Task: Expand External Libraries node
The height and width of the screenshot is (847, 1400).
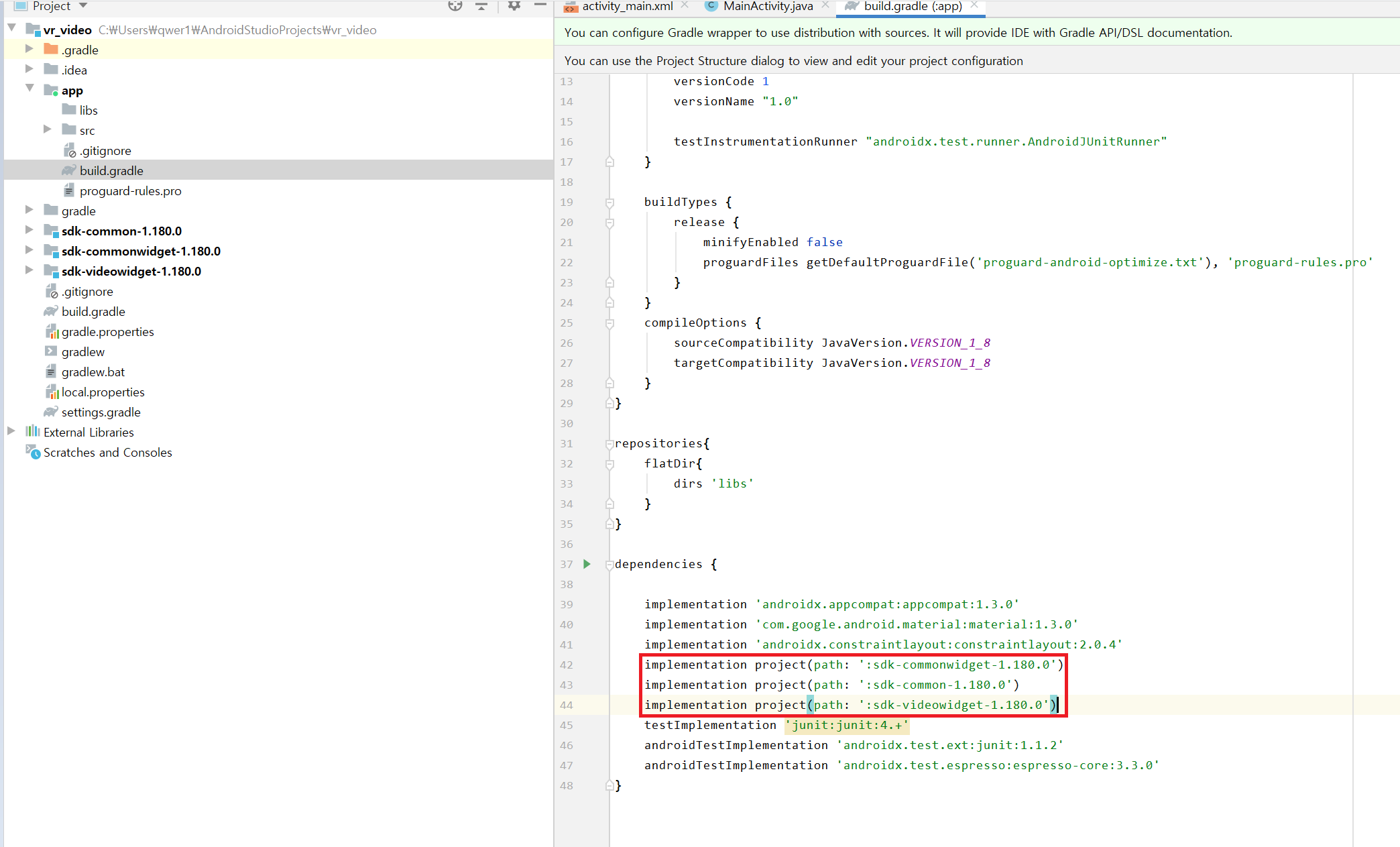Action: 11,431
